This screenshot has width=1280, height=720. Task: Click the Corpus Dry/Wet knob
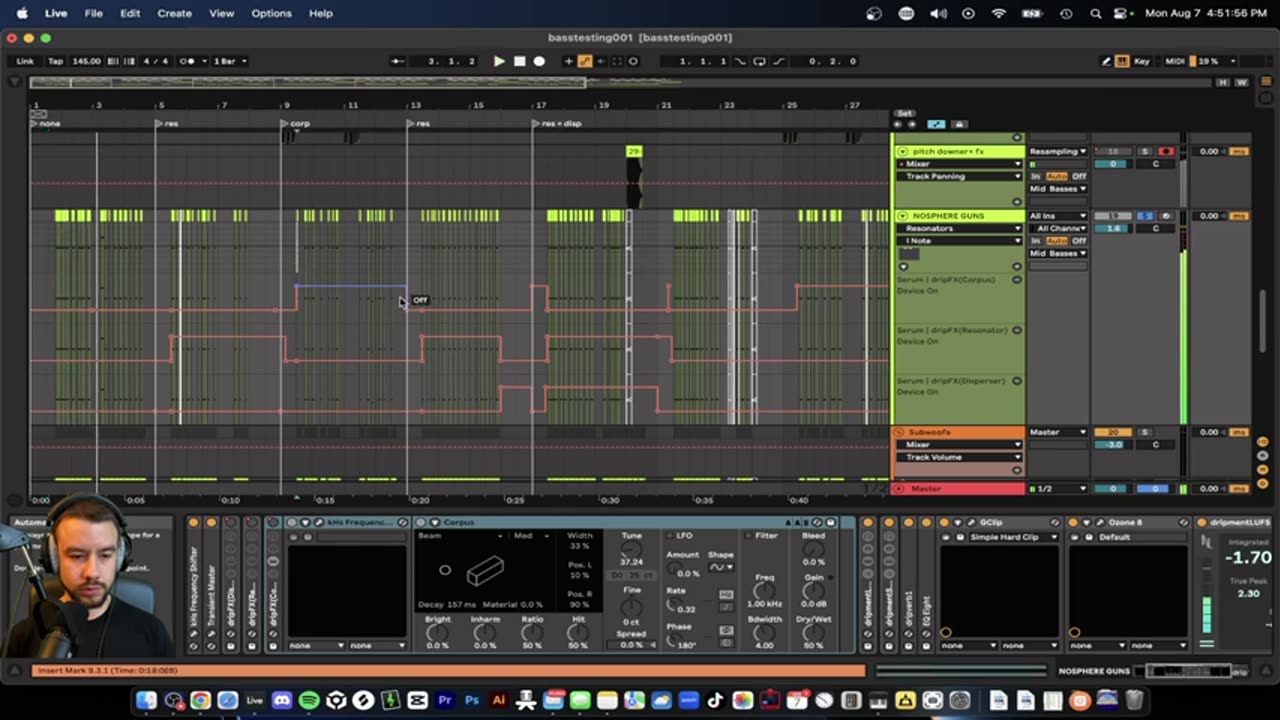813,634
